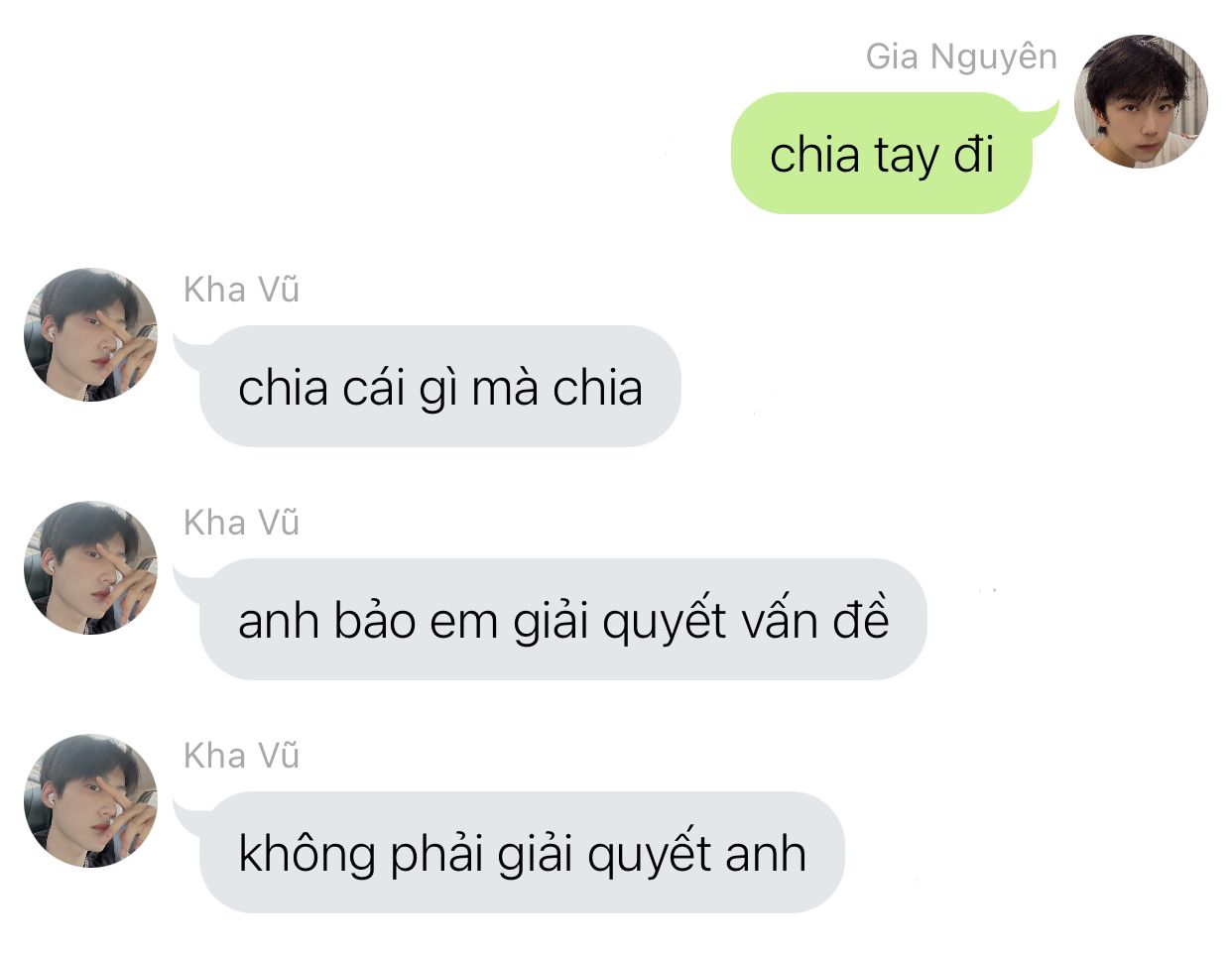Click the 'Kha Vũ' name above 'anh bảo em giải quyết vấn đề'
This screenshot has width=1232, height=955.
pos(241,522)
